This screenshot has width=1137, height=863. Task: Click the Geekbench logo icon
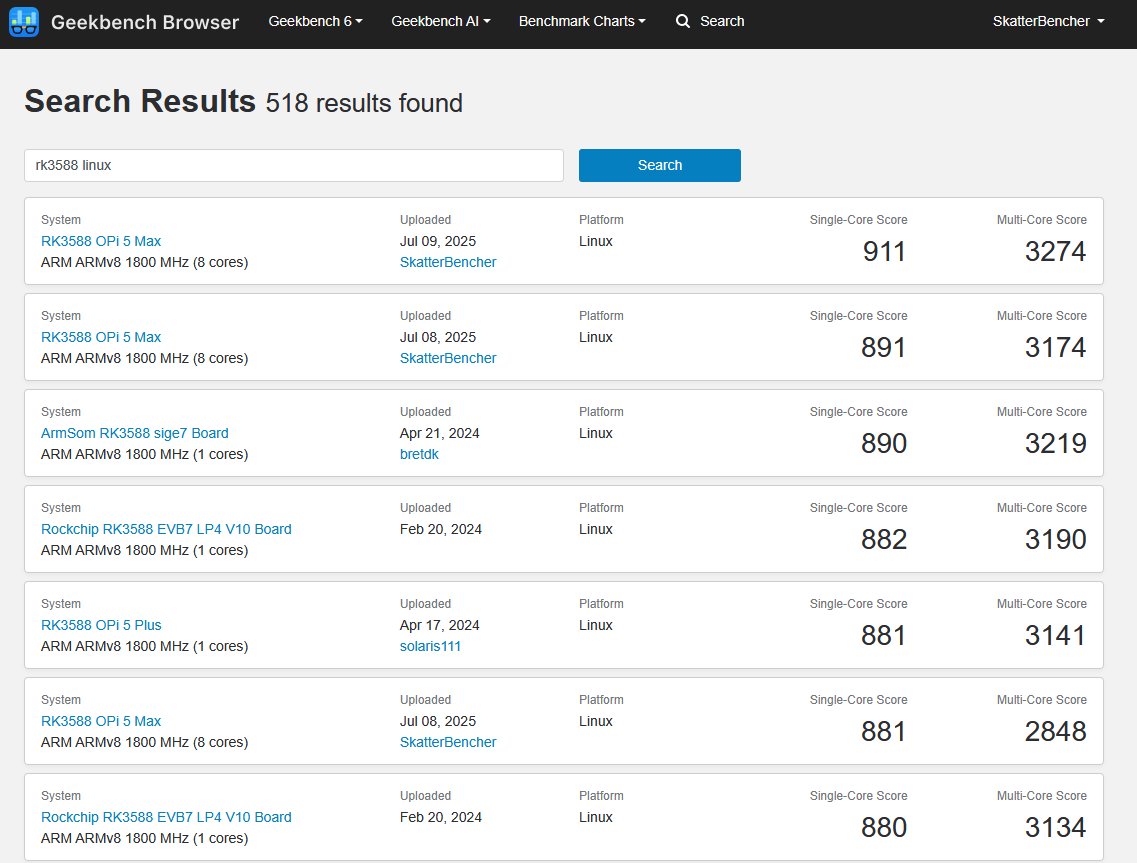pyautogui.click(x=24, y=22)
